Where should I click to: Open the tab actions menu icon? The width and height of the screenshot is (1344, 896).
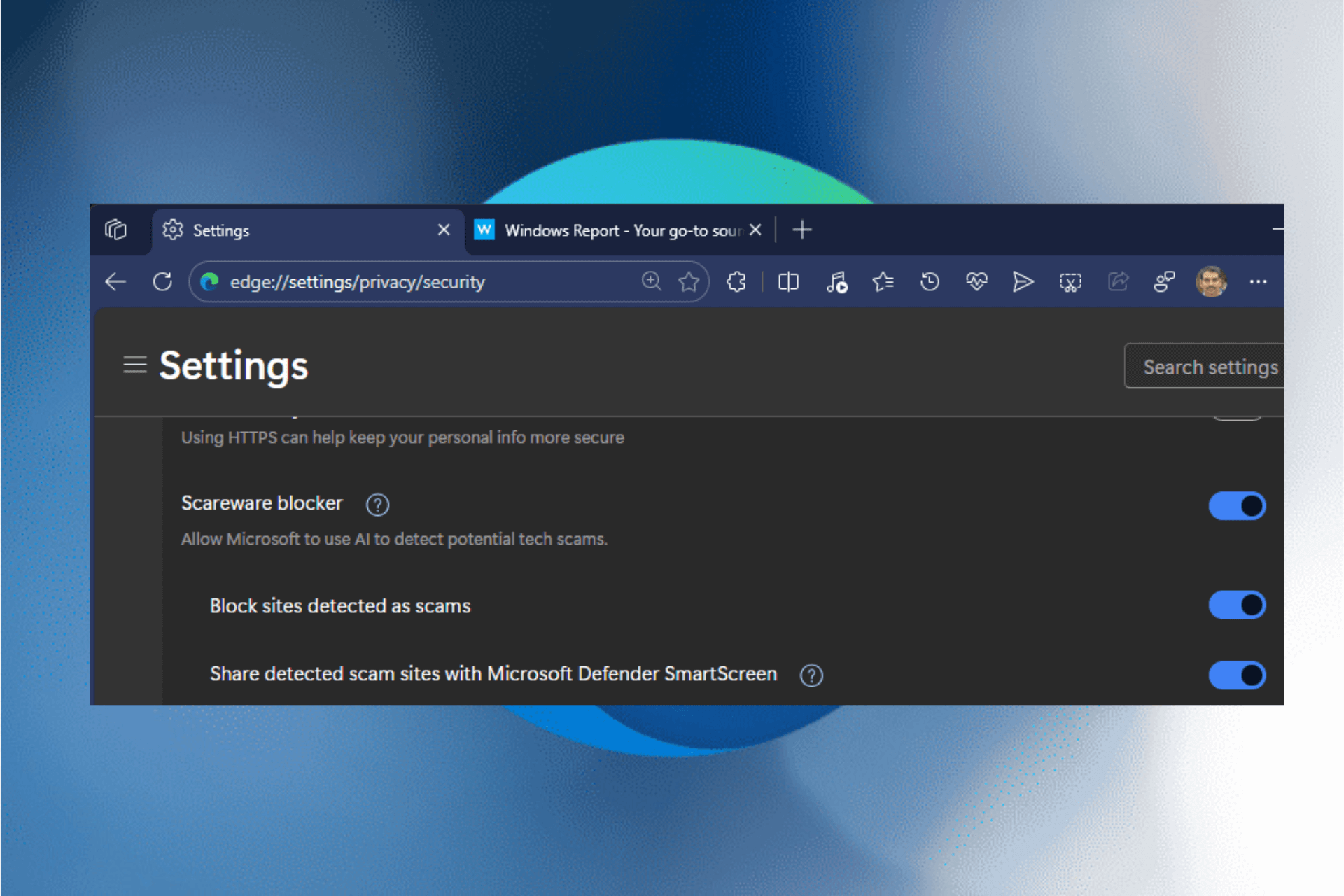tap(115, 230)
